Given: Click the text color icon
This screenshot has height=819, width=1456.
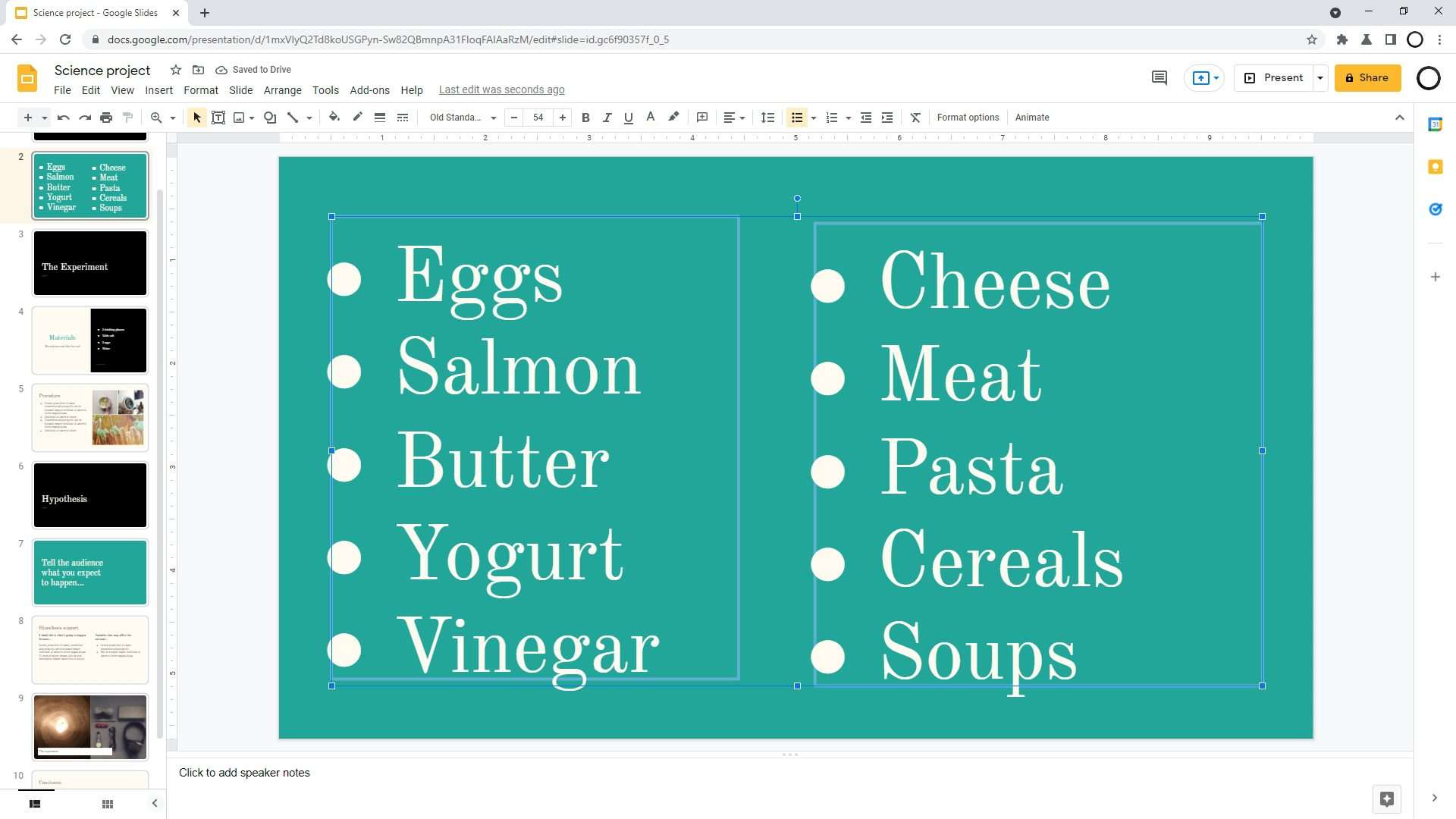Looking at the screenshot, I should [649, 117].
